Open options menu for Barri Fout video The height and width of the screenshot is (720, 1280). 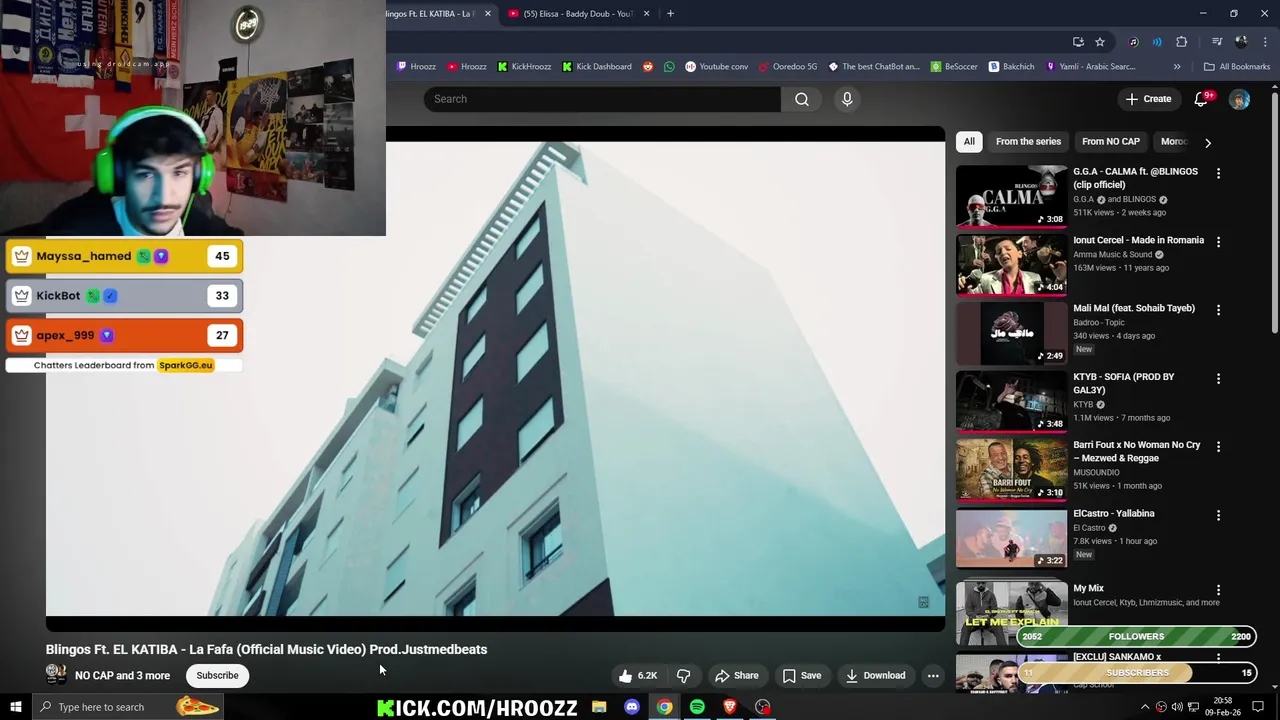click(1218, 447)
